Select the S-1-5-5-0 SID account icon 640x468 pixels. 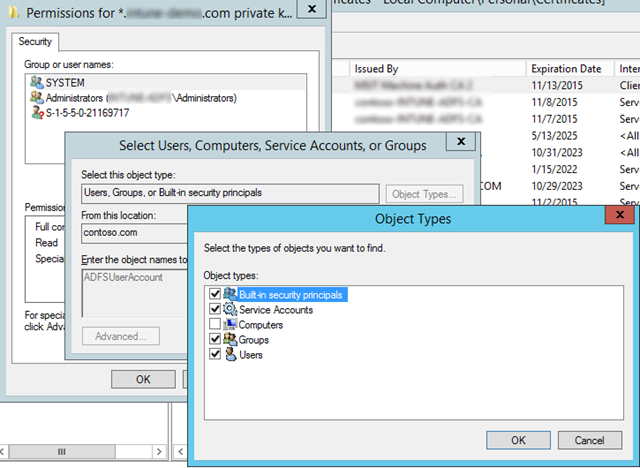click(37, 114)
